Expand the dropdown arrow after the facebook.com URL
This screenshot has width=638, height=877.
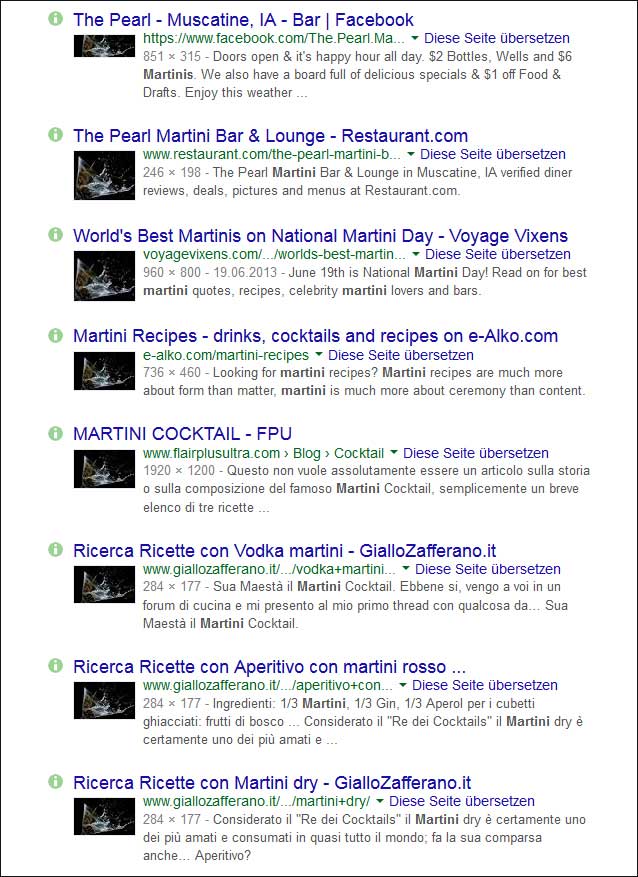pos(415,38)
